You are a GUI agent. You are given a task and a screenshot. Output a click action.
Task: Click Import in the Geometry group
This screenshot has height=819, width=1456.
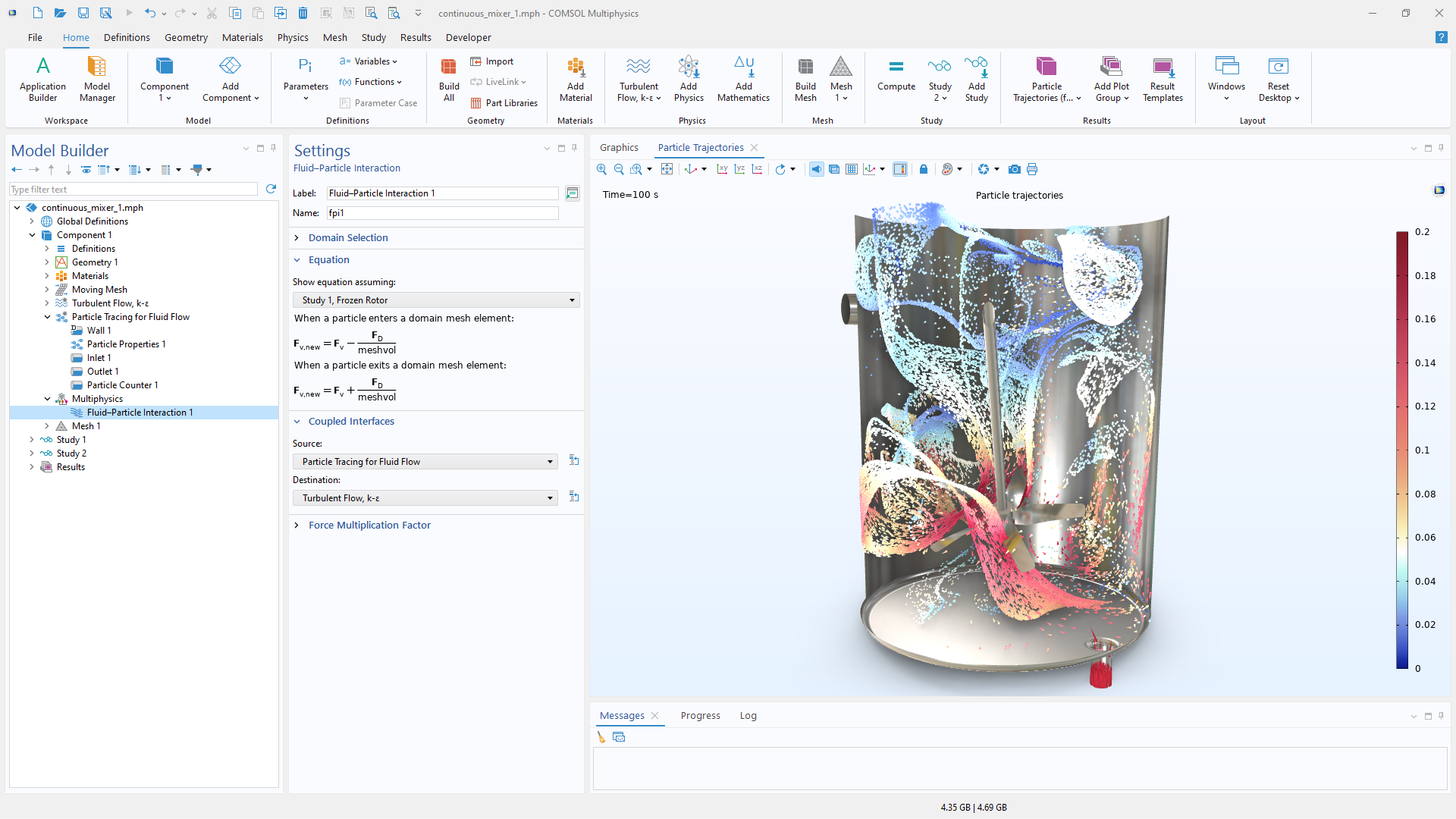pyautogui.click(x=491, y=61)
